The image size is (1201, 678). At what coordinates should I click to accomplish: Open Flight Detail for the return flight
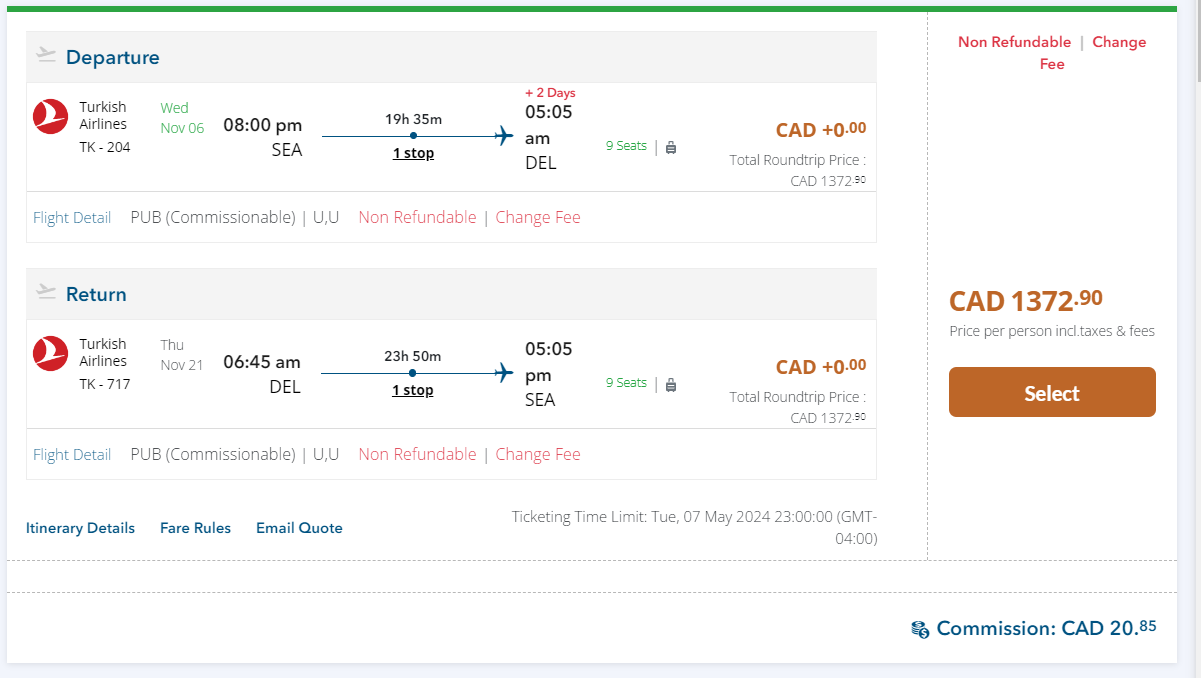[x=72, y=455]
